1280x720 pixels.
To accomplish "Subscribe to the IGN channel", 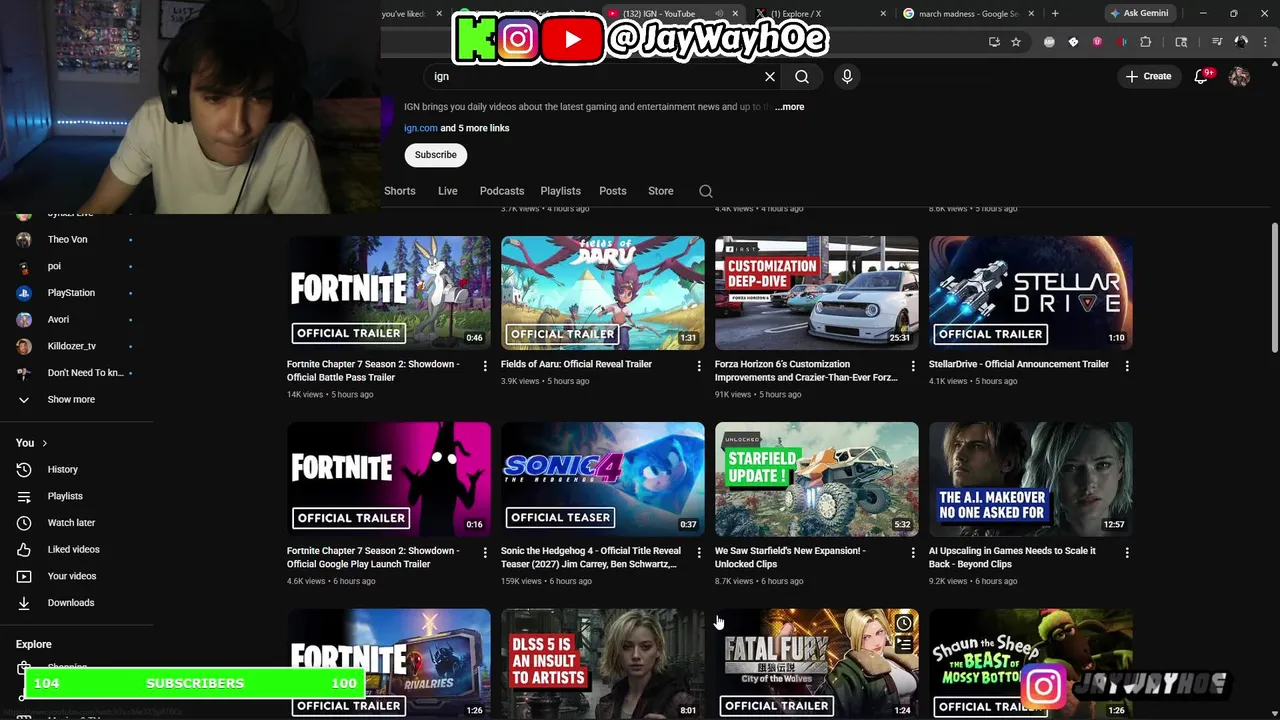I will tap(435, 155).
